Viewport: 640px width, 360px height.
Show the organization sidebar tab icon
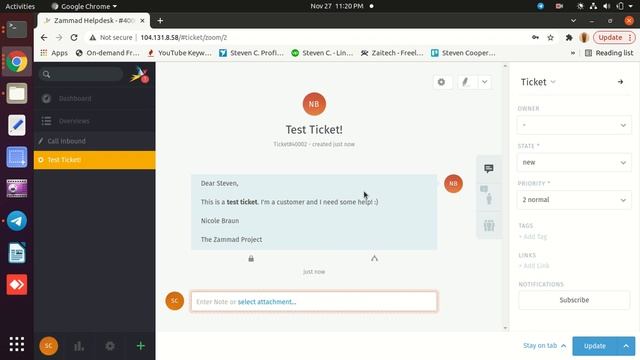[x=489, y=225]
